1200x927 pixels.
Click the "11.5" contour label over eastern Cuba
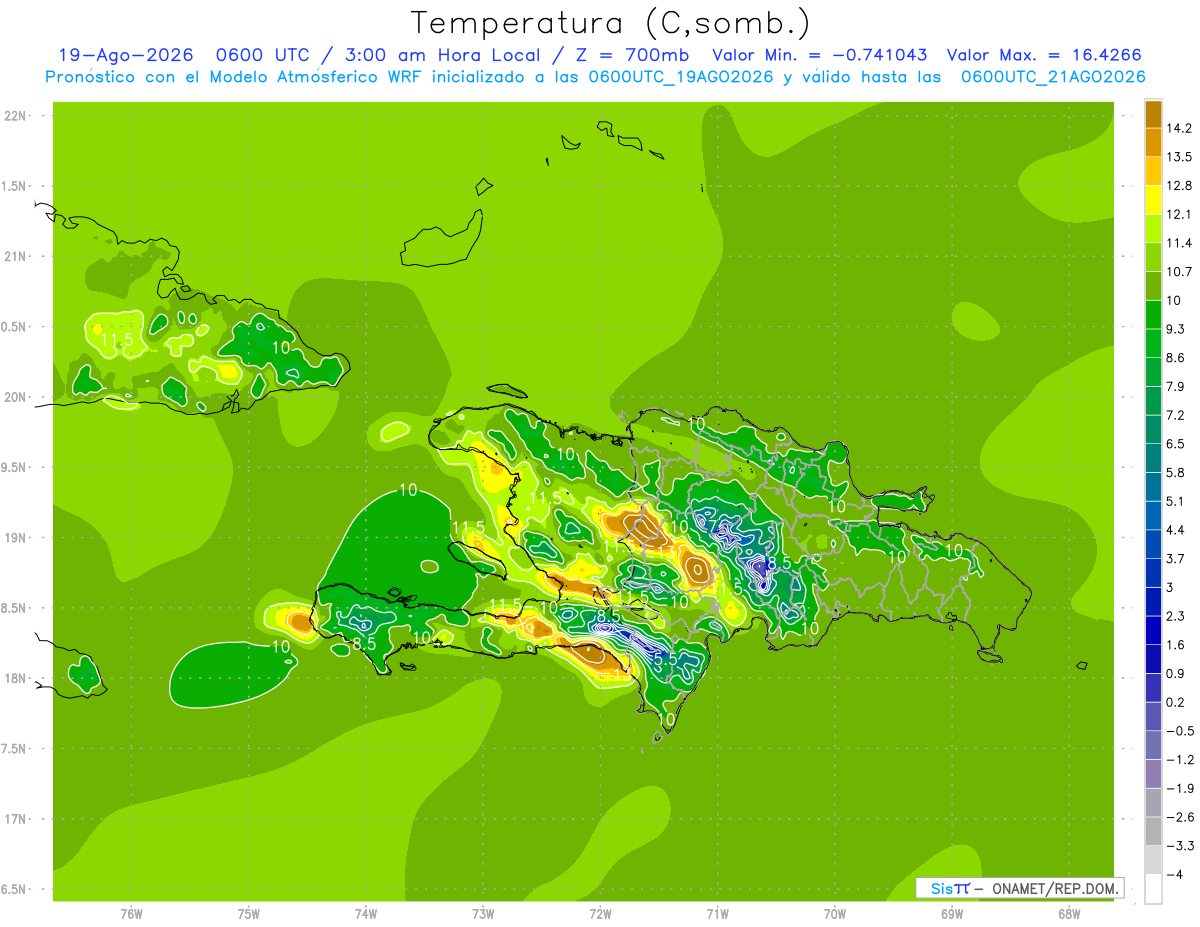117,341
